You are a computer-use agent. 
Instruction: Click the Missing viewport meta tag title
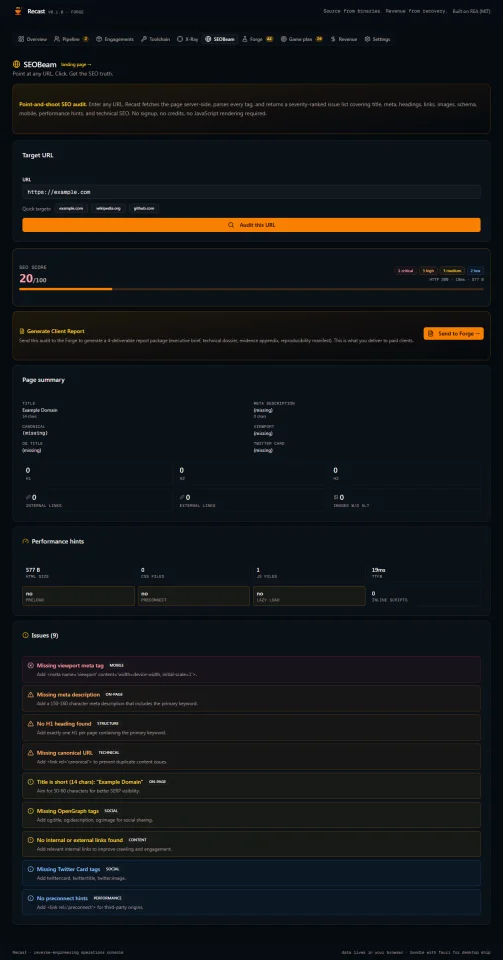tap(70, 665)
